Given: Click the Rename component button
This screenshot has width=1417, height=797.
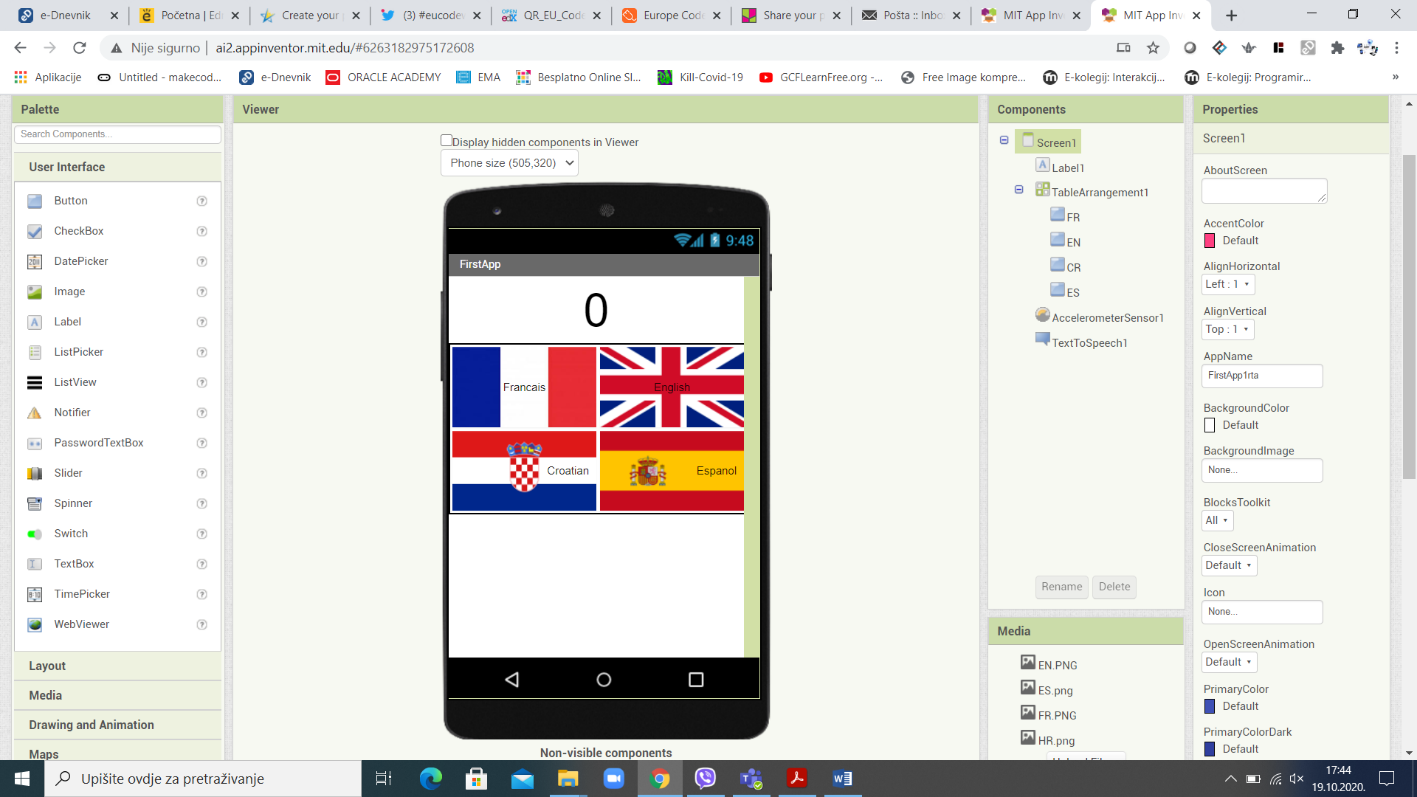Looking at the screenshot, I should coord(1062,587).
